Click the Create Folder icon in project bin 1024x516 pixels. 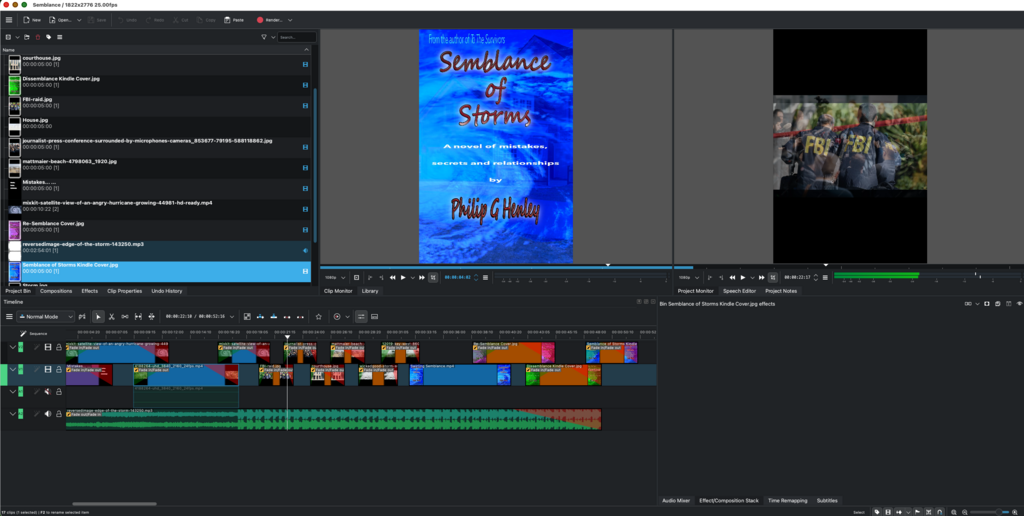tap(27, 37)
